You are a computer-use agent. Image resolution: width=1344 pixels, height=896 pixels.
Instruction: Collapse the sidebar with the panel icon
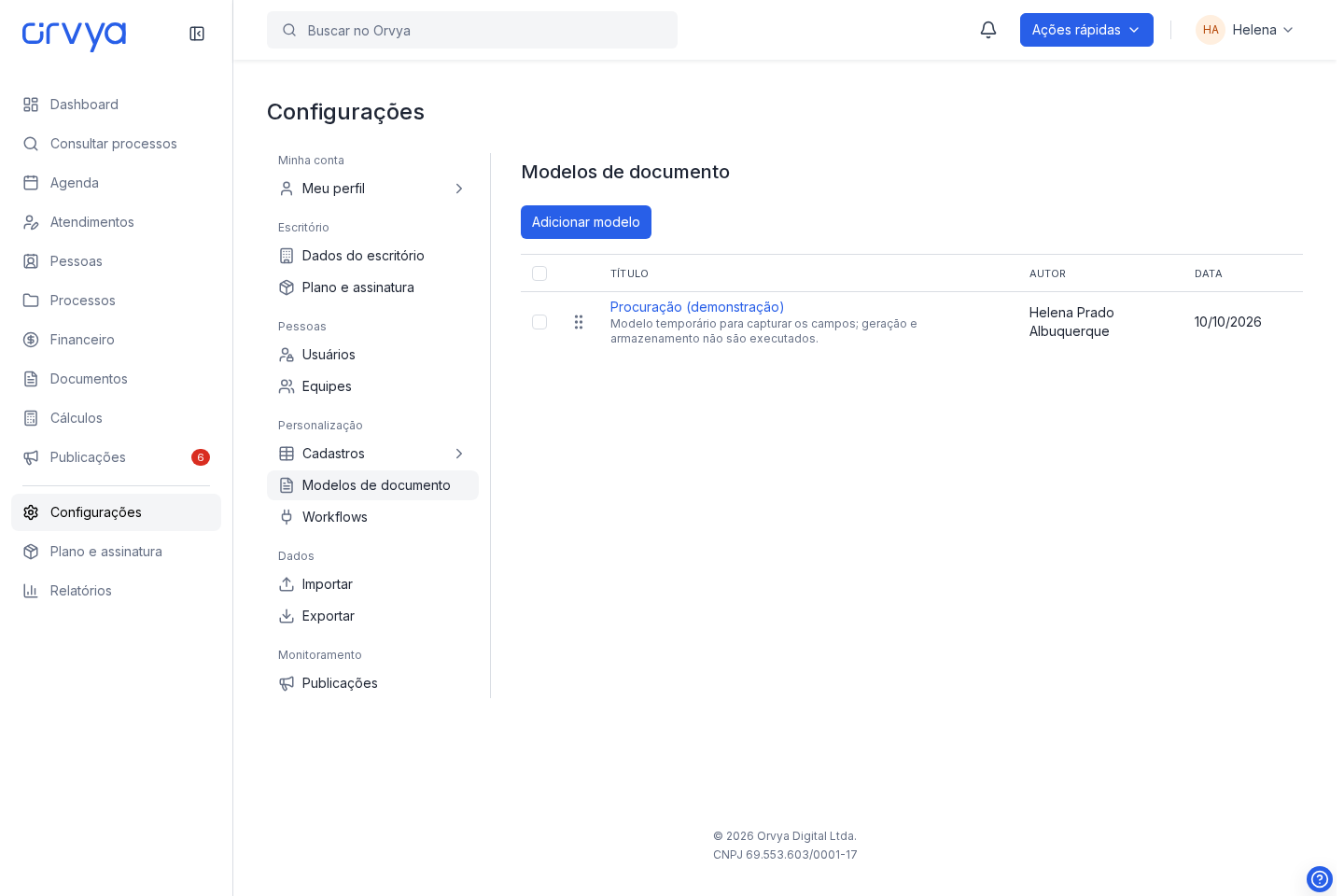(x=197, y=34)
